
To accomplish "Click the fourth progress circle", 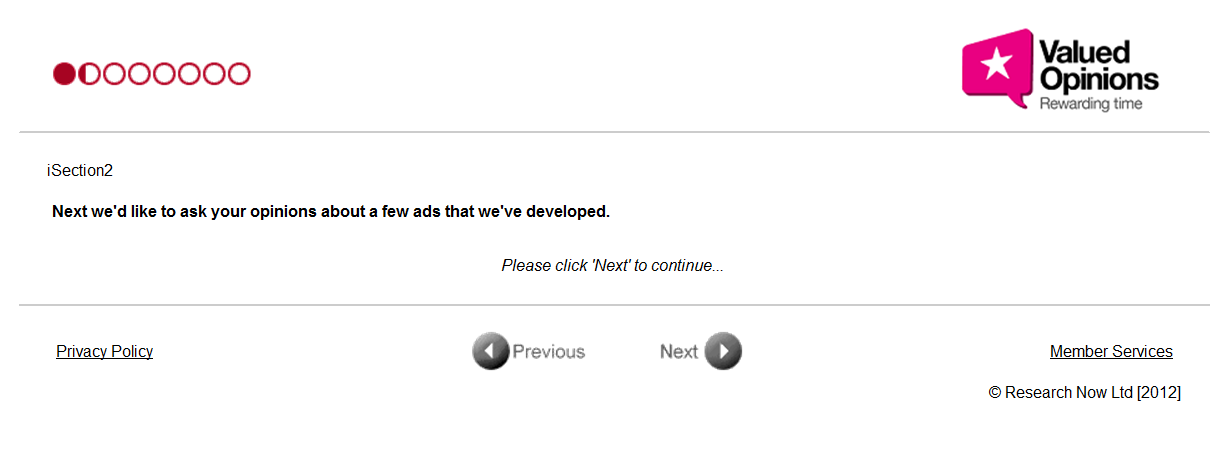I will (139, 74).
